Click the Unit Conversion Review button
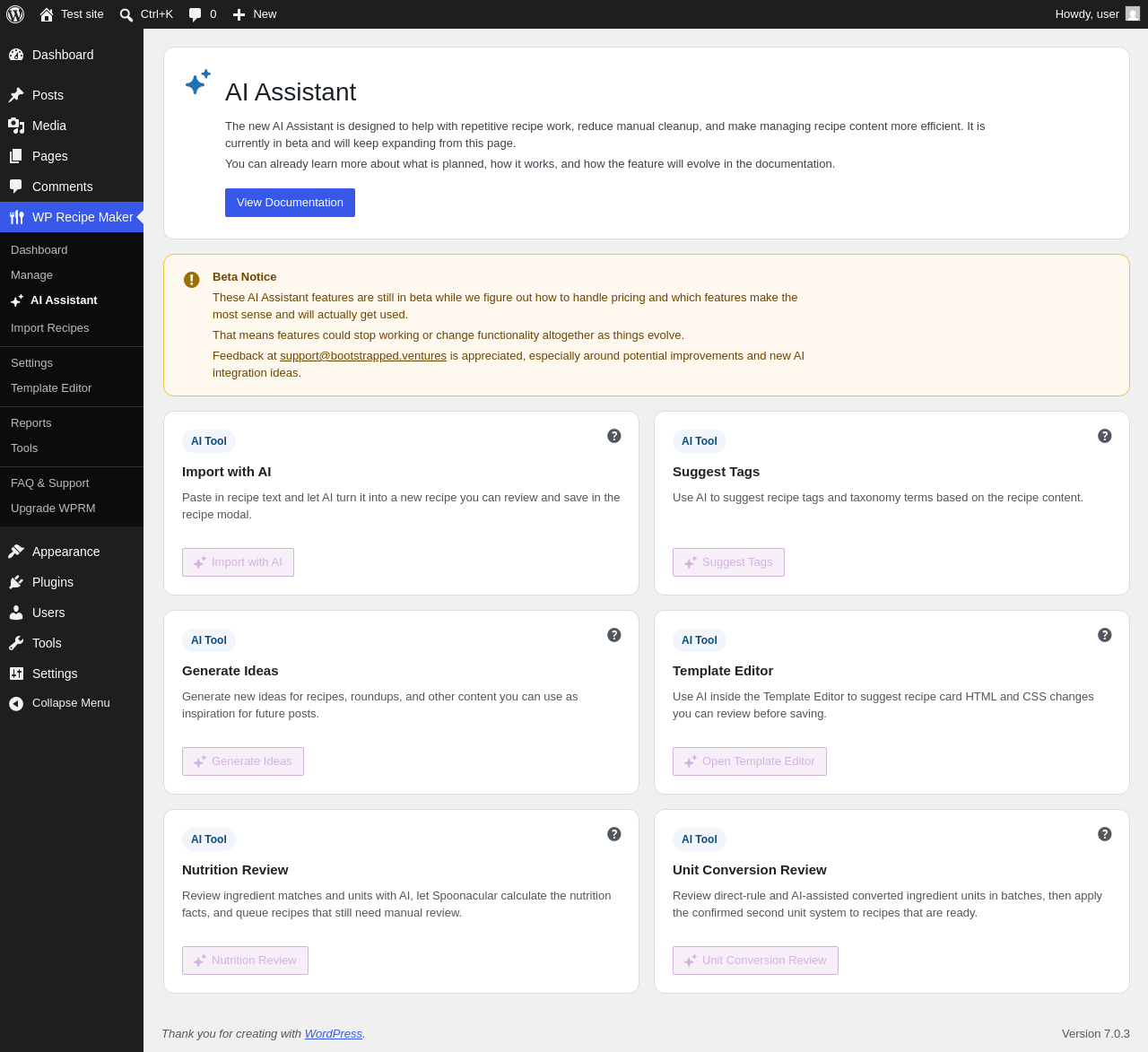 755,961
